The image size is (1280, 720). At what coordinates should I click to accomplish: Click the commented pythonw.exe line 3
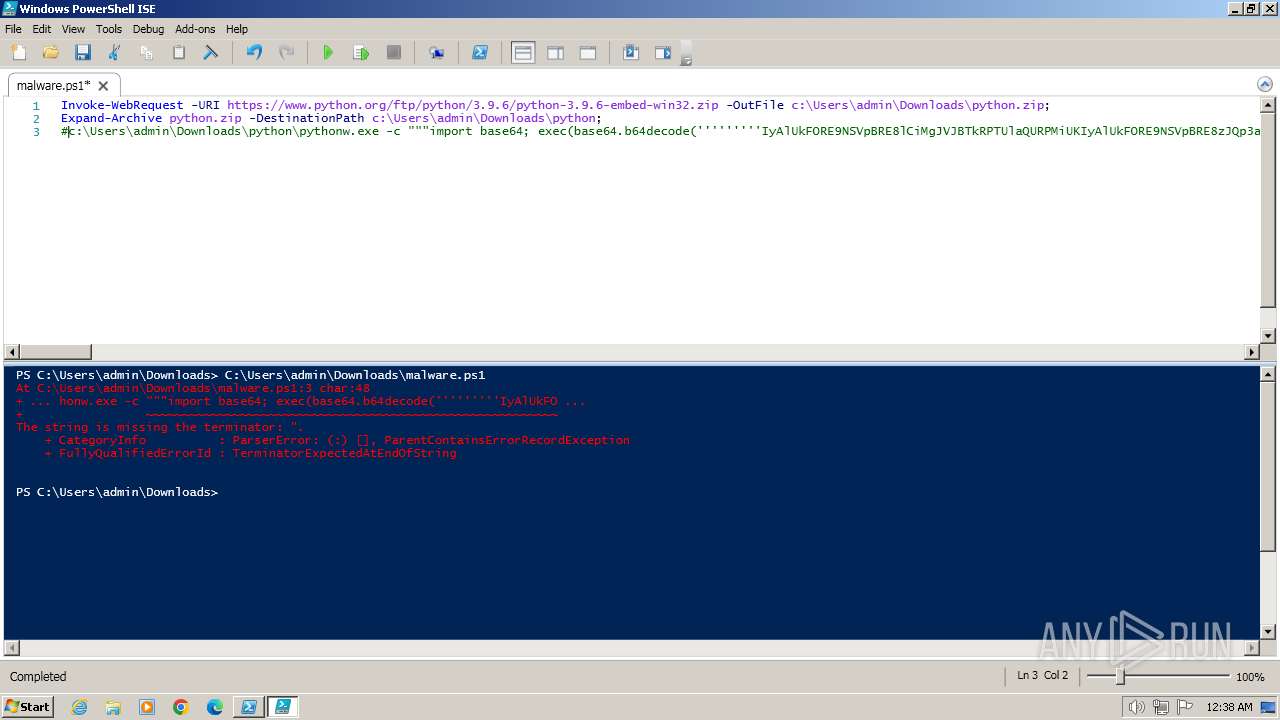[x=660, y=131]
